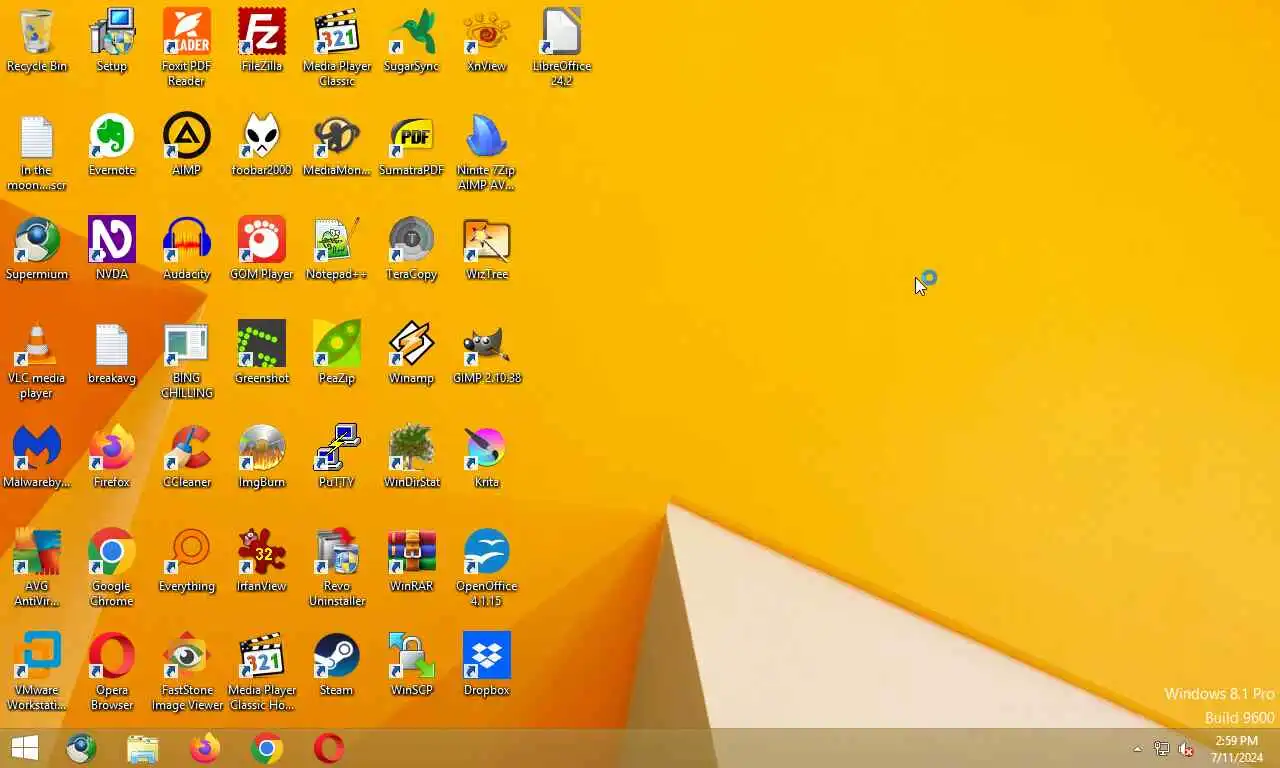The image size is (1280, 768).
Task: Select the breakavg file icon
Action: tap(112, 353)
